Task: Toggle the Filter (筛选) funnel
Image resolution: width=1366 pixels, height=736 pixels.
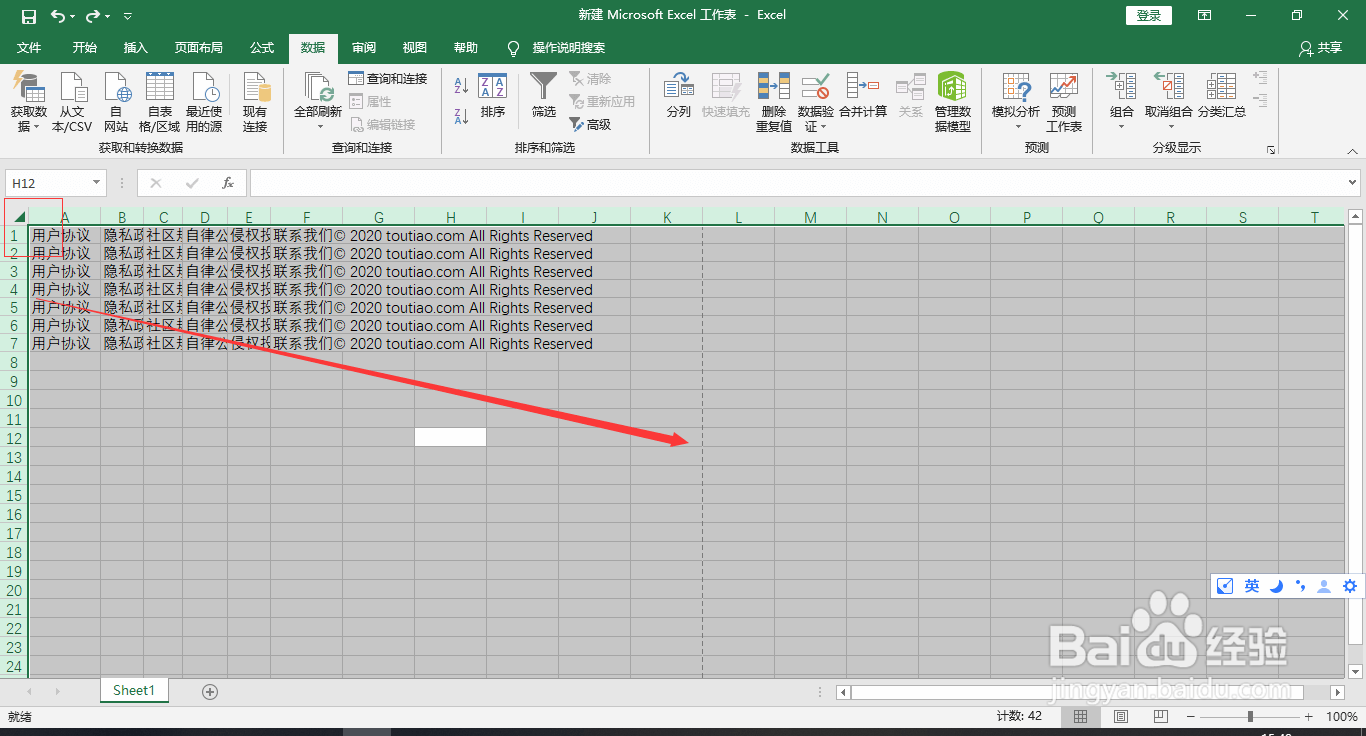Action: pos(544,96)
